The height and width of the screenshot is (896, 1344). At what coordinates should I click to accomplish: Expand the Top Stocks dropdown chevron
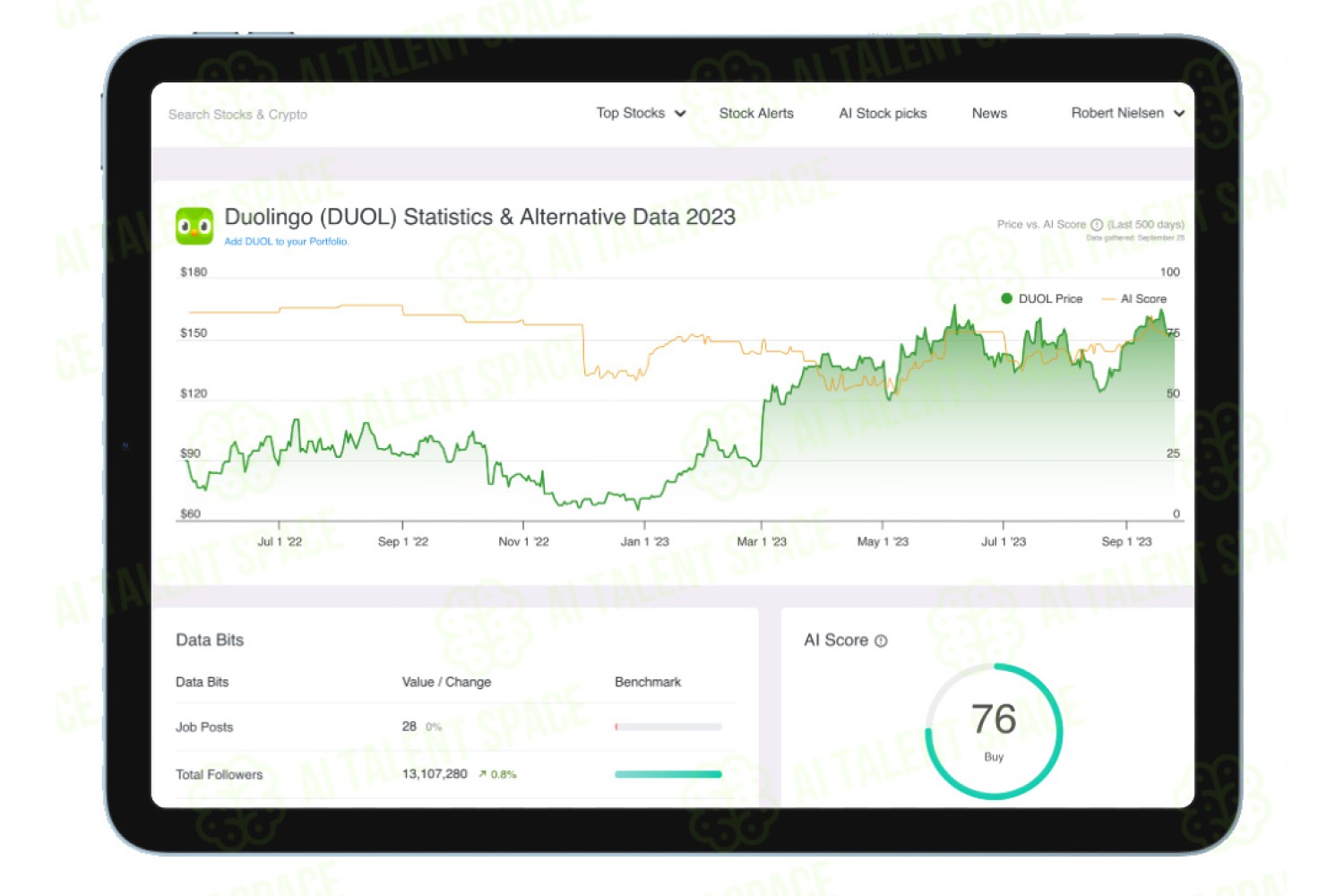(680, 114)
